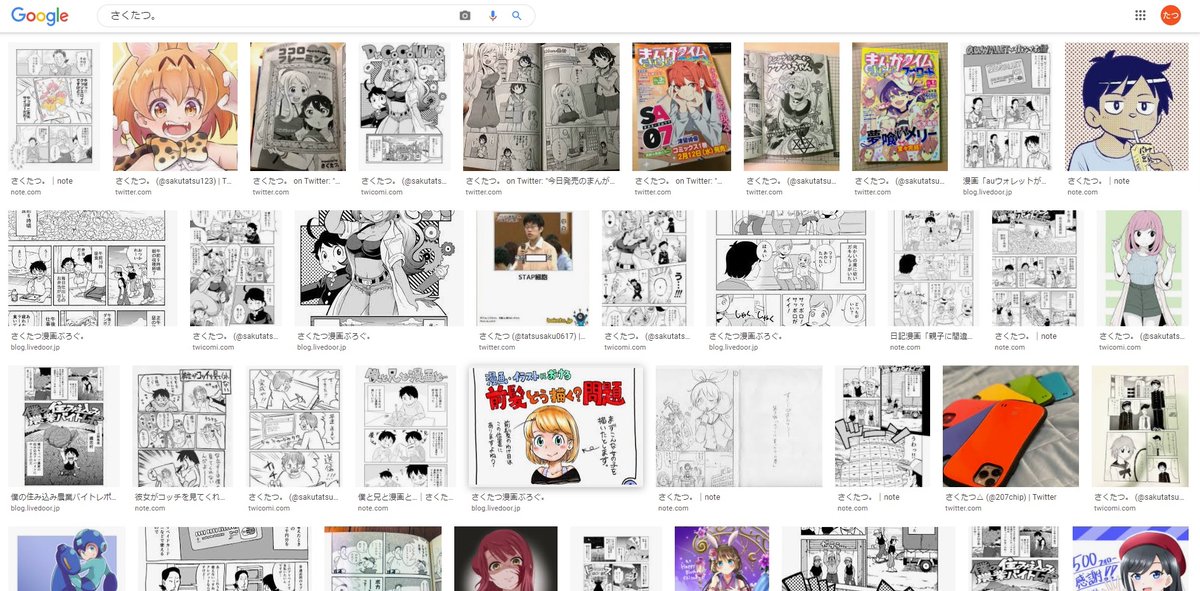Open search by image camera icon
Viewport: 1200px width, 591px height.
[x=465, y=16]
